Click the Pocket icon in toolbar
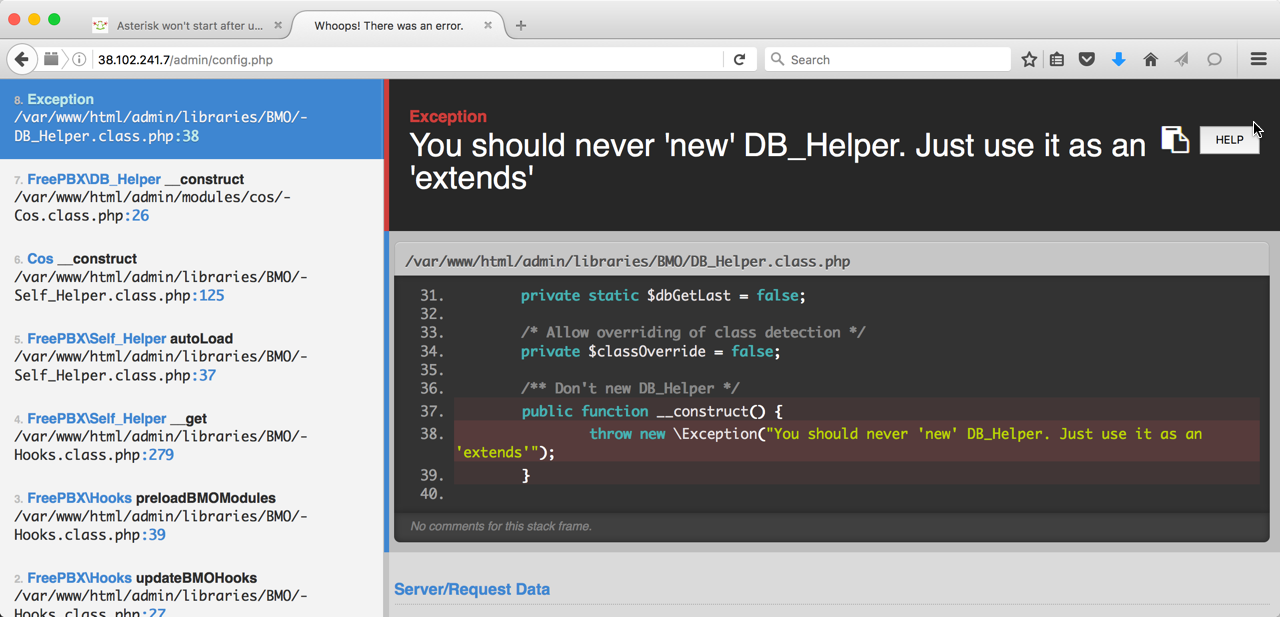 tap(1087, 60)
